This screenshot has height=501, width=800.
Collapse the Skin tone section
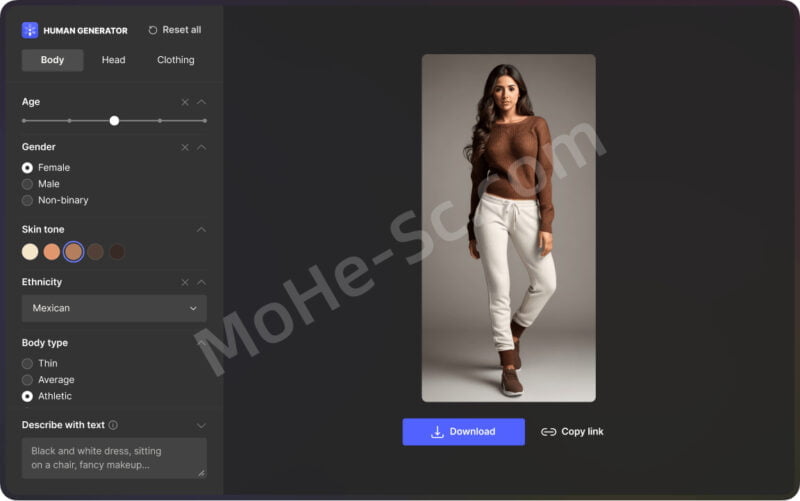pyautogui.click(x=201, y=229)
